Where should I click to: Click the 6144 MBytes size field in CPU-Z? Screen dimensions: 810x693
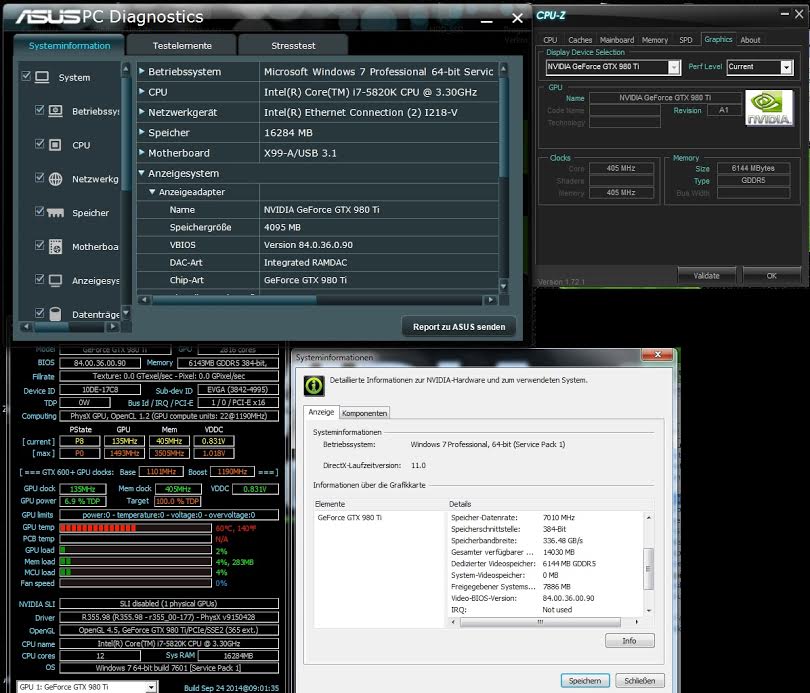(753, 168)
